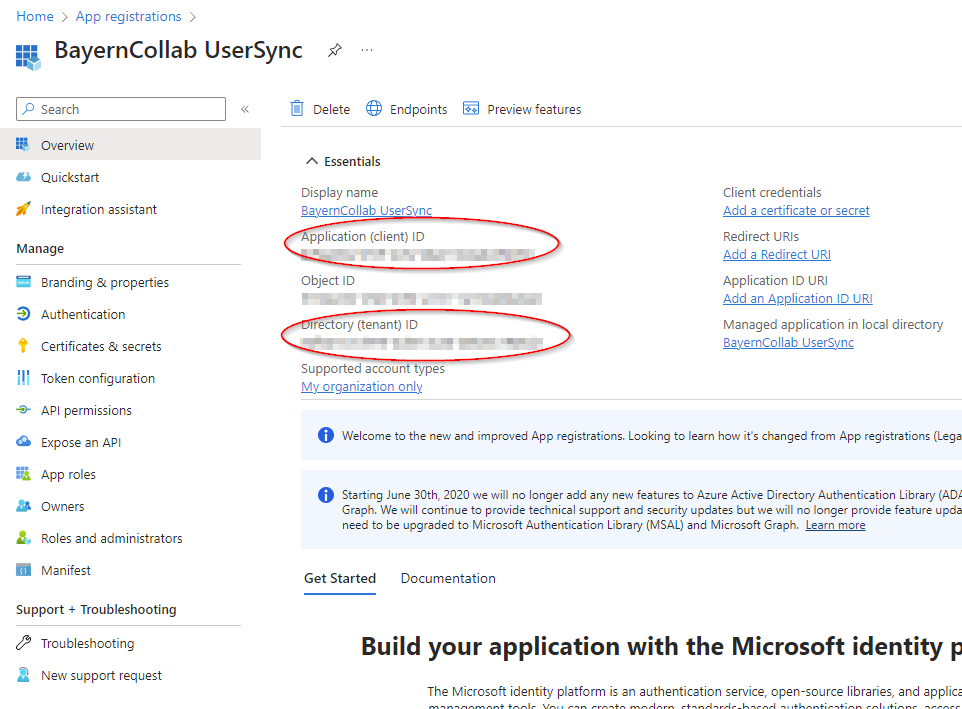Click the pin icon beside the app title
The width and height of the screenshot is (962, 709).
[335, 50]
